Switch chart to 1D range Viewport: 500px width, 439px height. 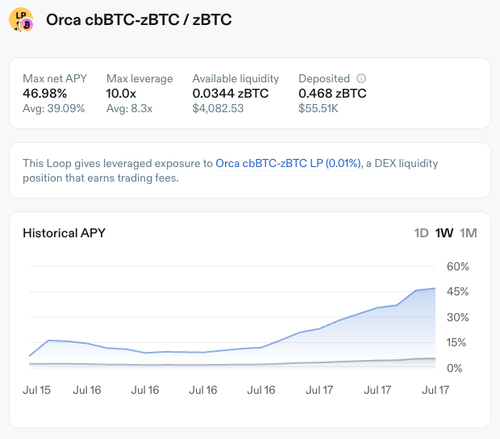pyautogui.click(x=421, y=233)
